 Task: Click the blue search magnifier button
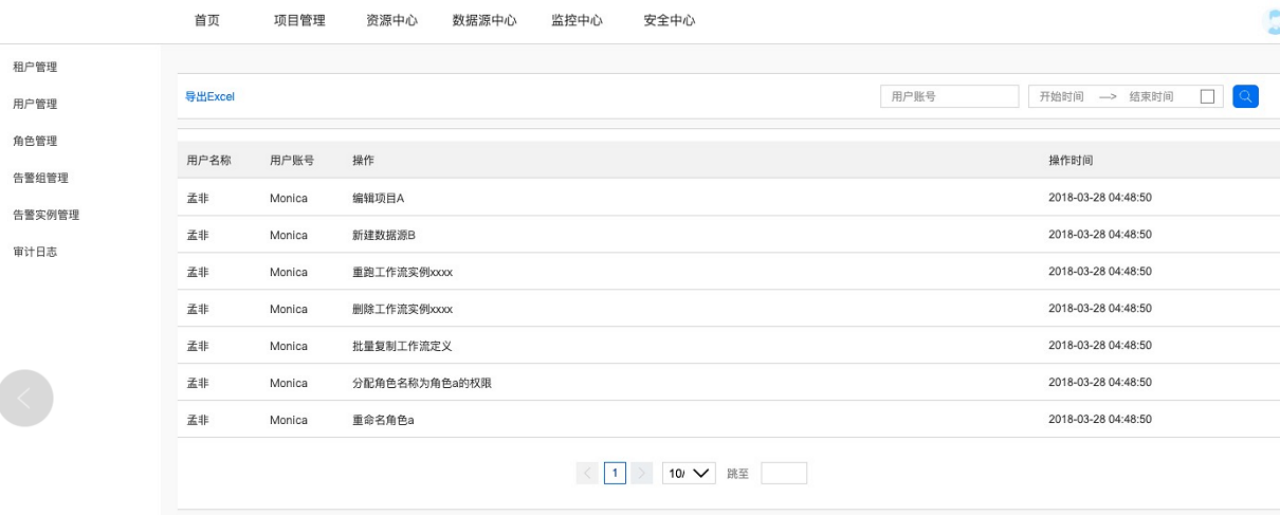(x=1245, y=96)
